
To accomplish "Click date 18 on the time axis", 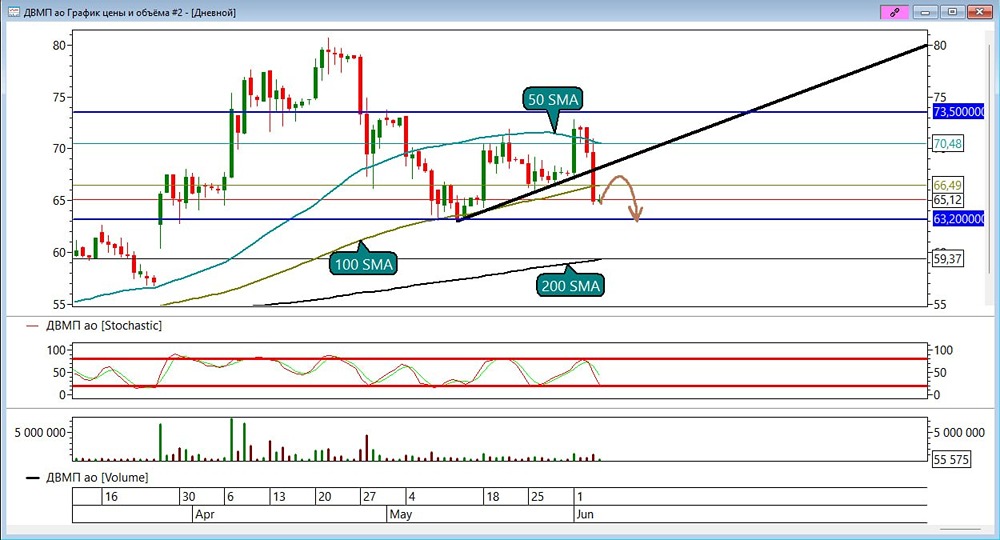I will tap(492, 497).
